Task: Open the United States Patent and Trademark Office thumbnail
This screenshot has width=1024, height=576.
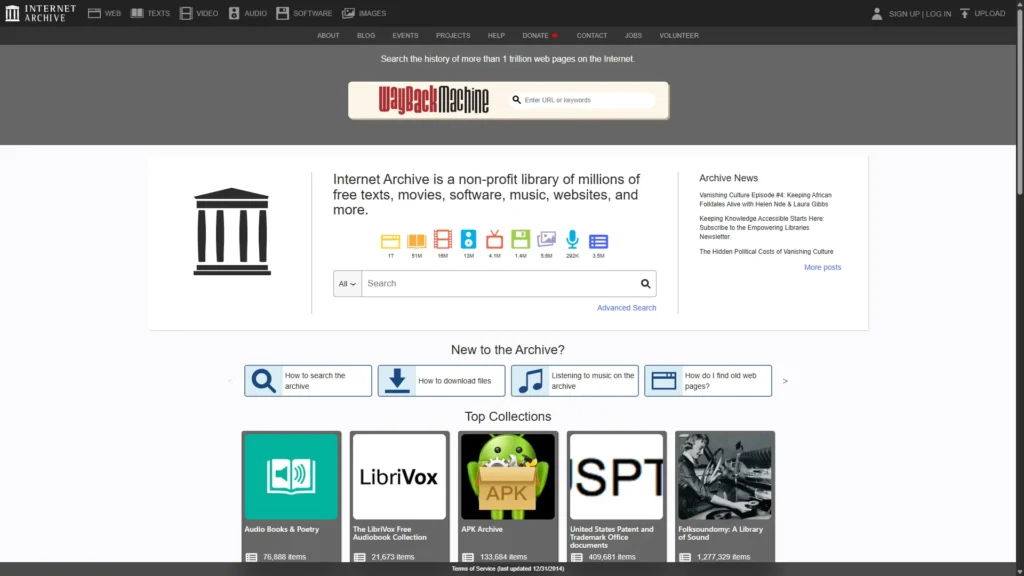Action: (x=616, y=477)
